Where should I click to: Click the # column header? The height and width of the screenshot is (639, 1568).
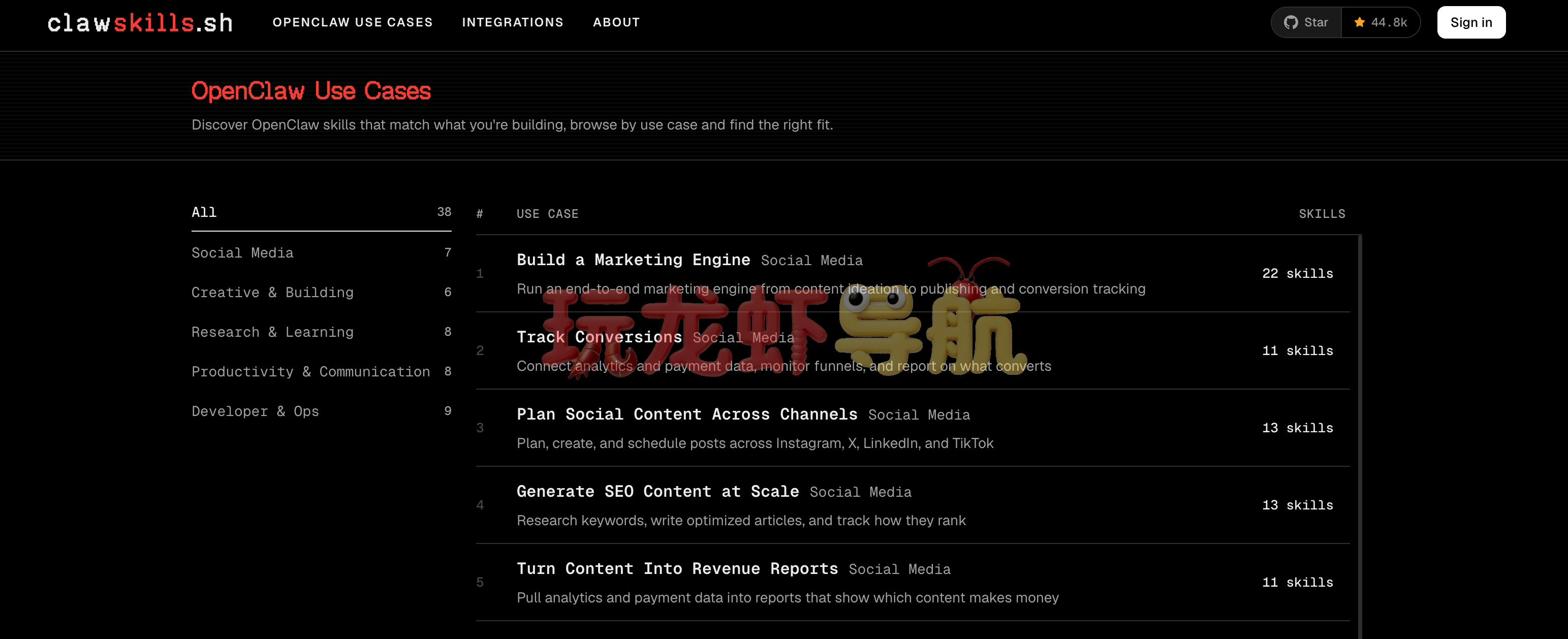(x=480, y=214)
